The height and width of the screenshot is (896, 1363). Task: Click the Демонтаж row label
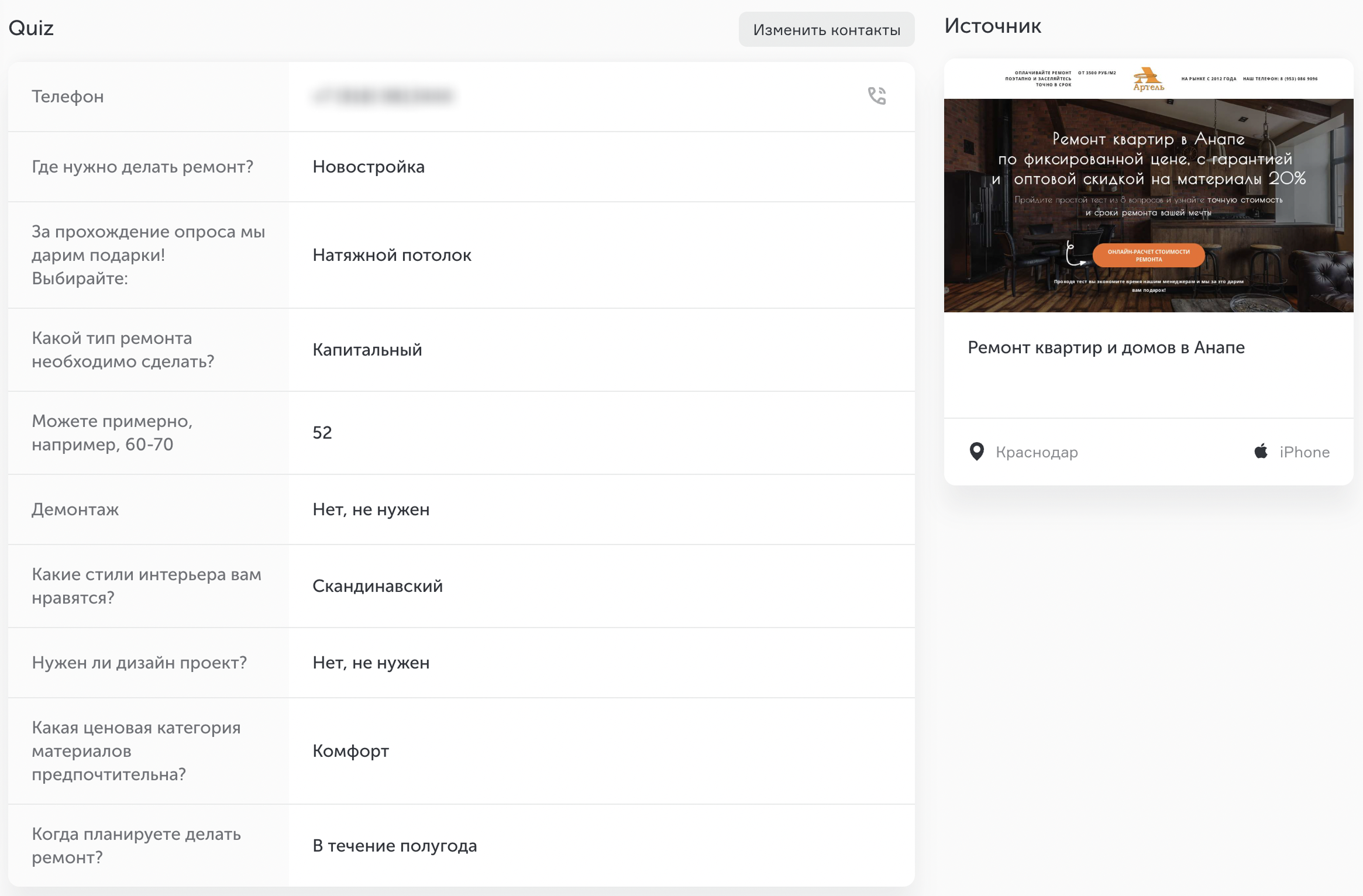pyautogui.click(x=75, y=509)
